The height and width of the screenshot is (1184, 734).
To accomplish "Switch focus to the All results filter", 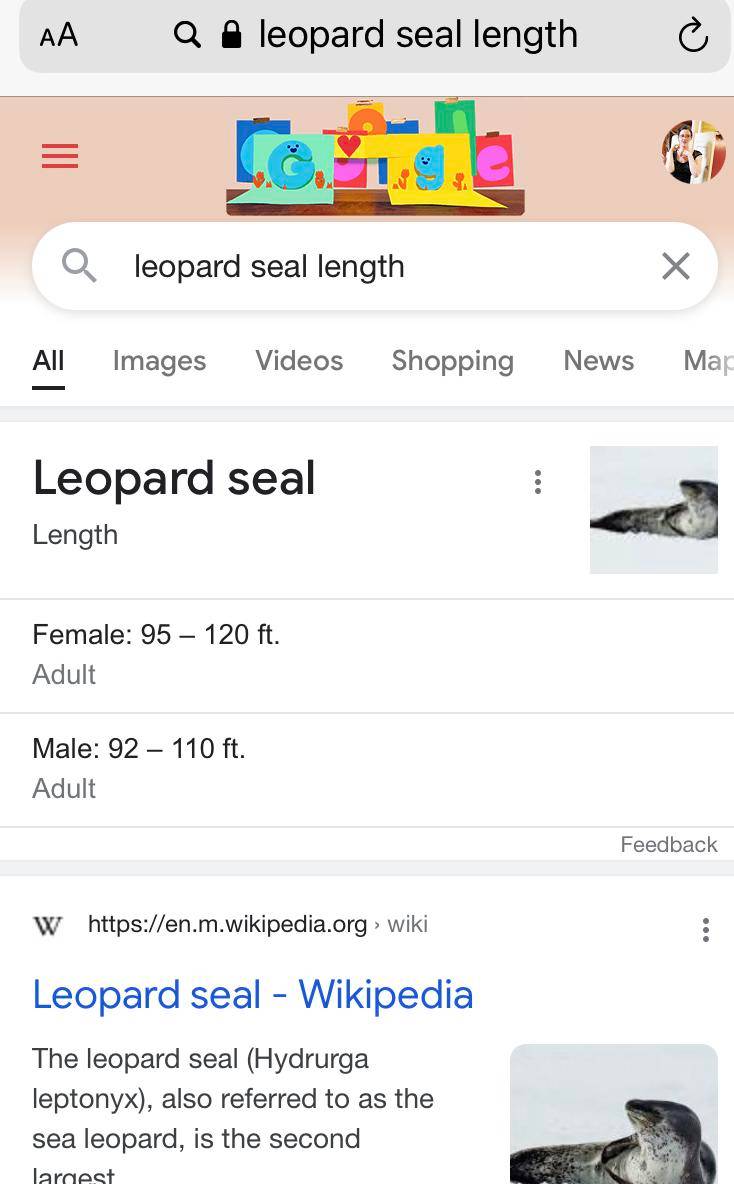I will pyautogui.click(x=47, y=361).
